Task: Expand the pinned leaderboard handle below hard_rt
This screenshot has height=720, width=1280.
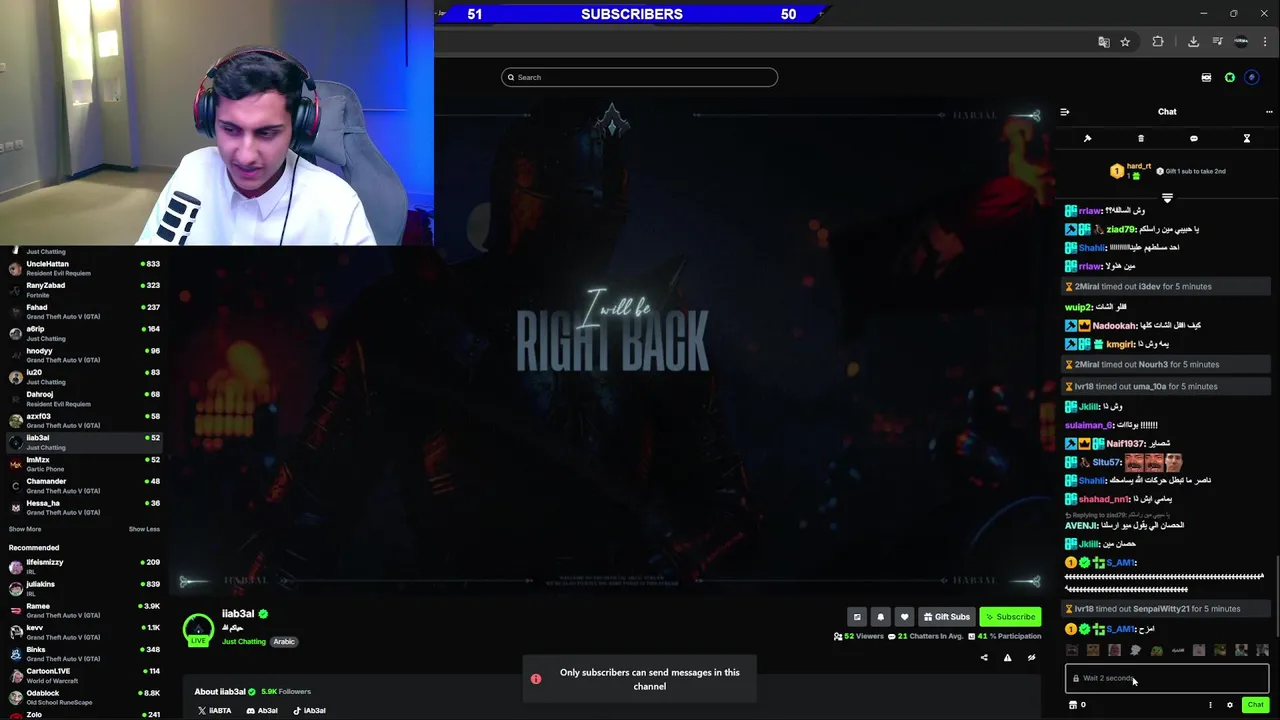Action: (x=1167, y=198)
